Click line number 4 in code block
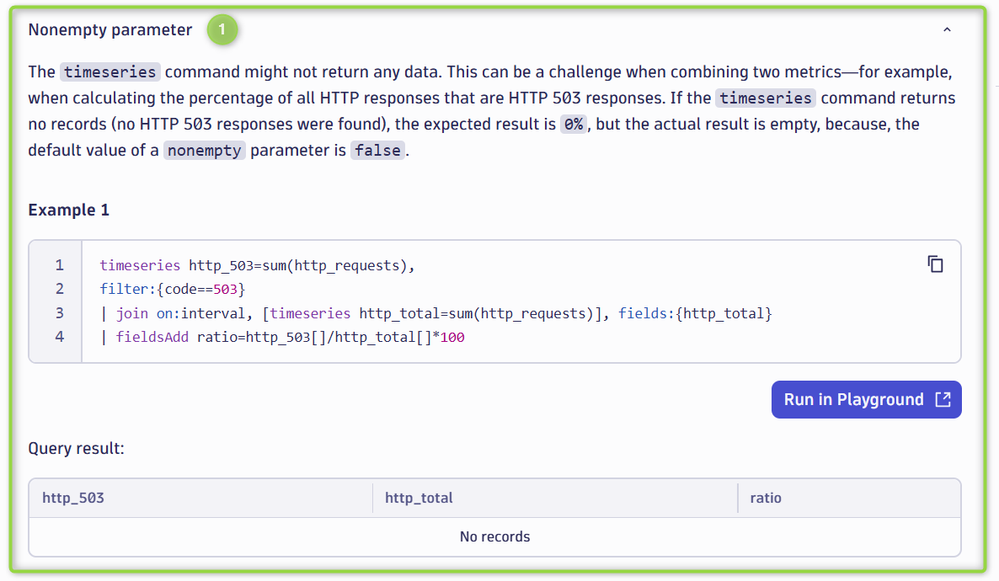The width and height of the screenshot is (999, 581). pyautogui.click(x=59, y=337)
